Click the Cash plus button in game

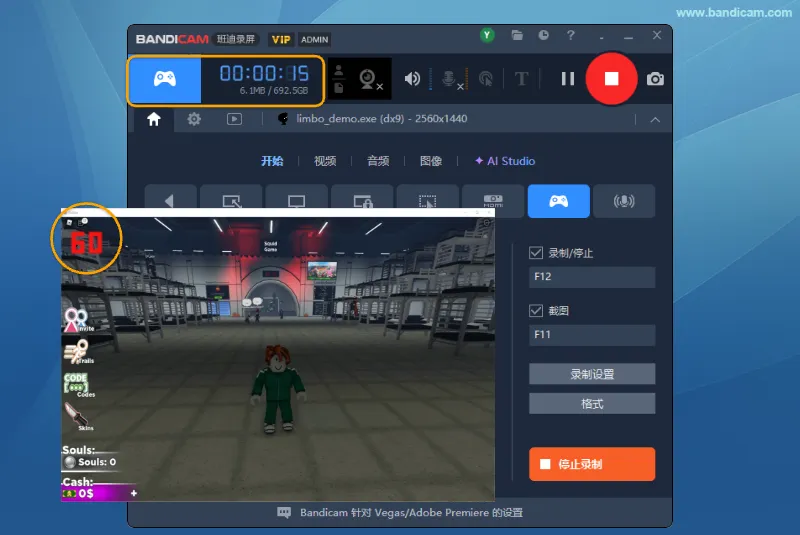pos(134,493)
